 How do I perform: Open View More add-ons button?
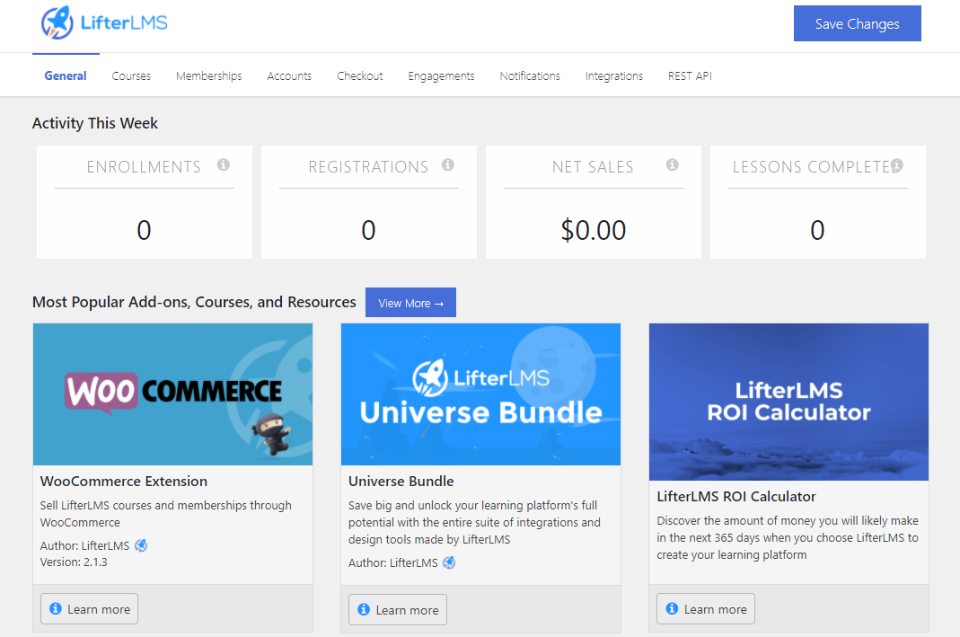tap(411, 303)
